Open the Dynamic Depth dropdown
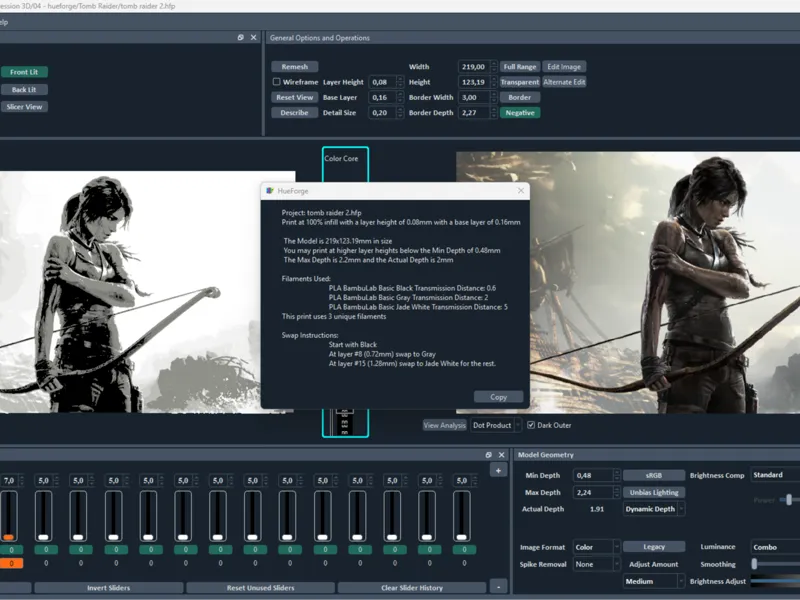This screenshot has height=600, width=800. pos(654,509)
